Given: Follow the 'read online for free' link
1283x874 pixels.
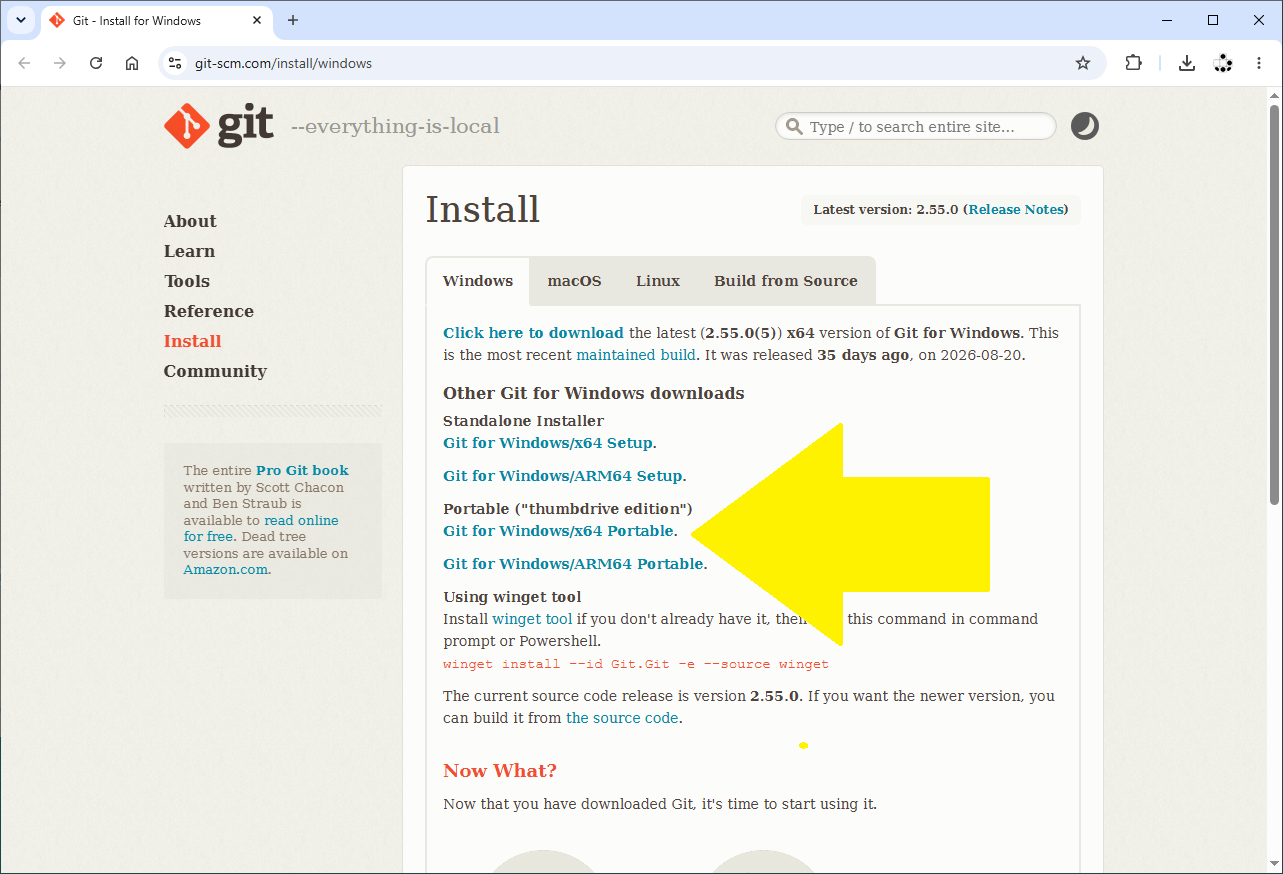Looking at the screenshot, I should 262,528.
